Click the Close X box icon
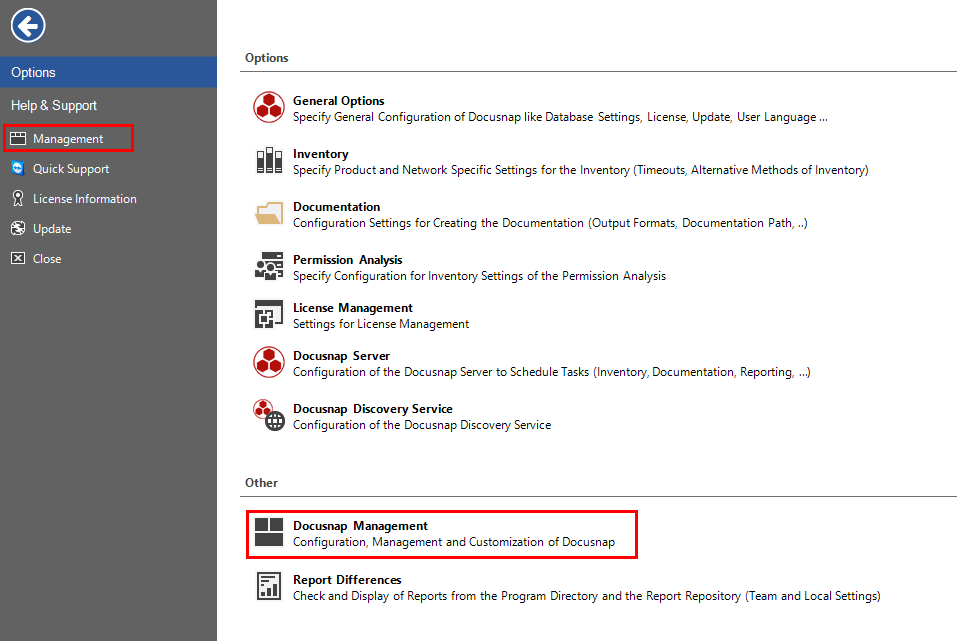Viewport: 957px width, 641px height. [x=18, y=258]
